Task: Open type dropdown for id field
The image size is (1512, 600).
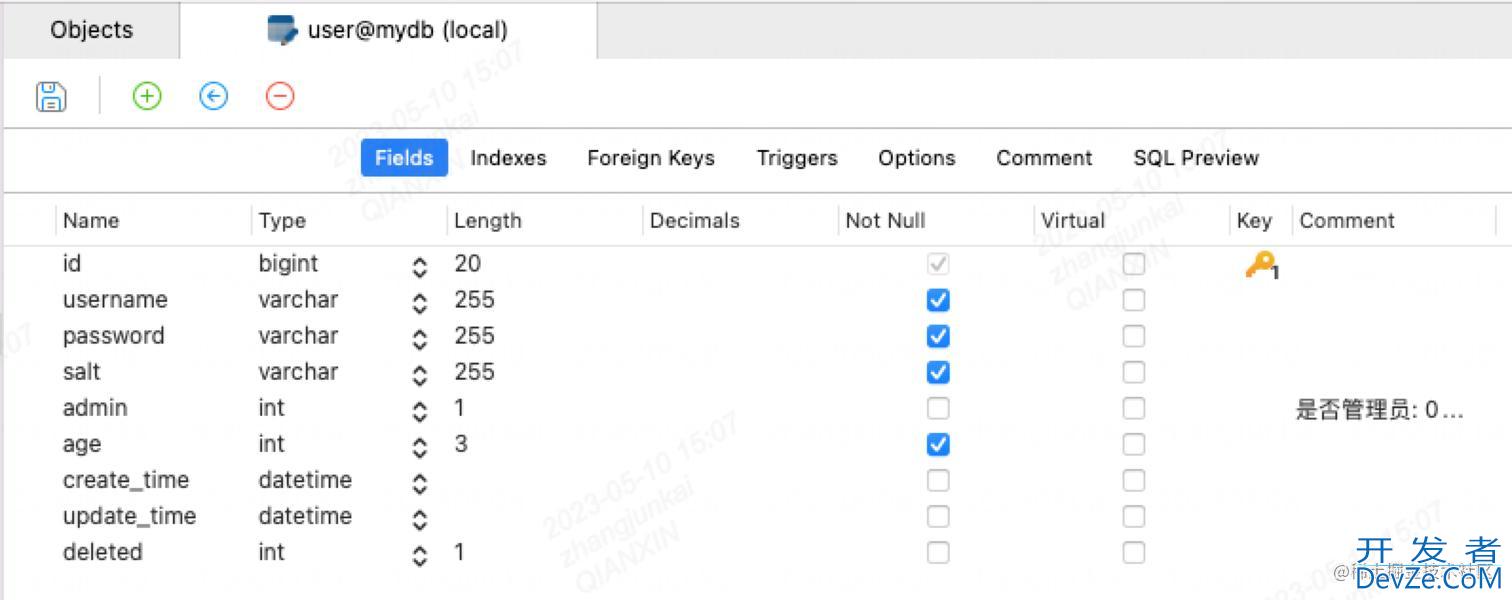Action: pyautogui.click(x=420, y=266)
